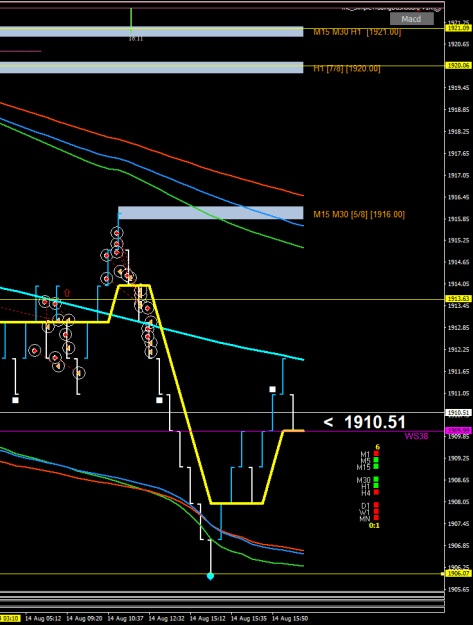473x625 pixels.
Task: Select the M15 M30 [5/8] [1916.00] label
Action: (359, 214)
